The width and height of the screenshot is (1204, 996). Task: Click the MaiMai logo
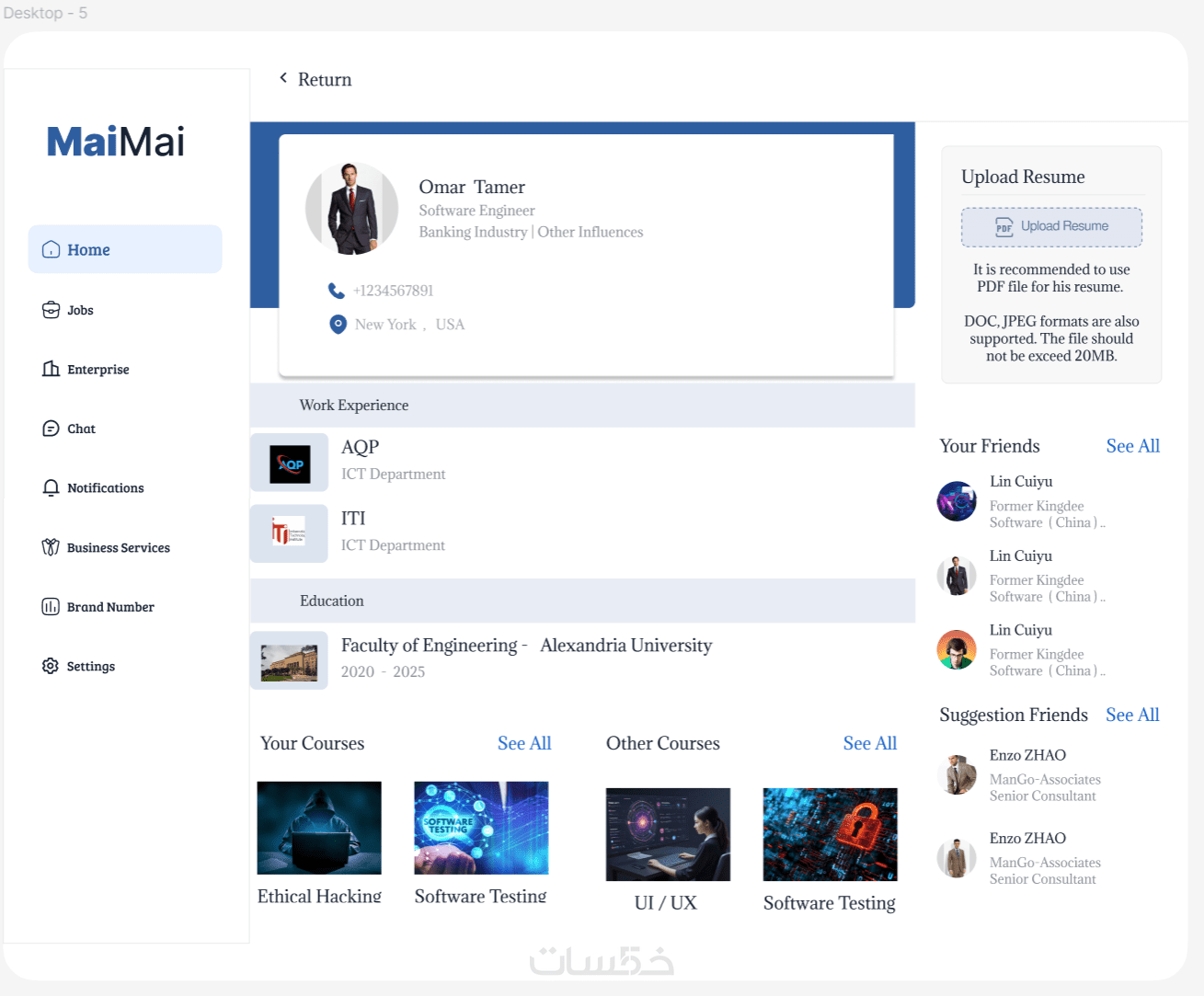click(116, 142)
